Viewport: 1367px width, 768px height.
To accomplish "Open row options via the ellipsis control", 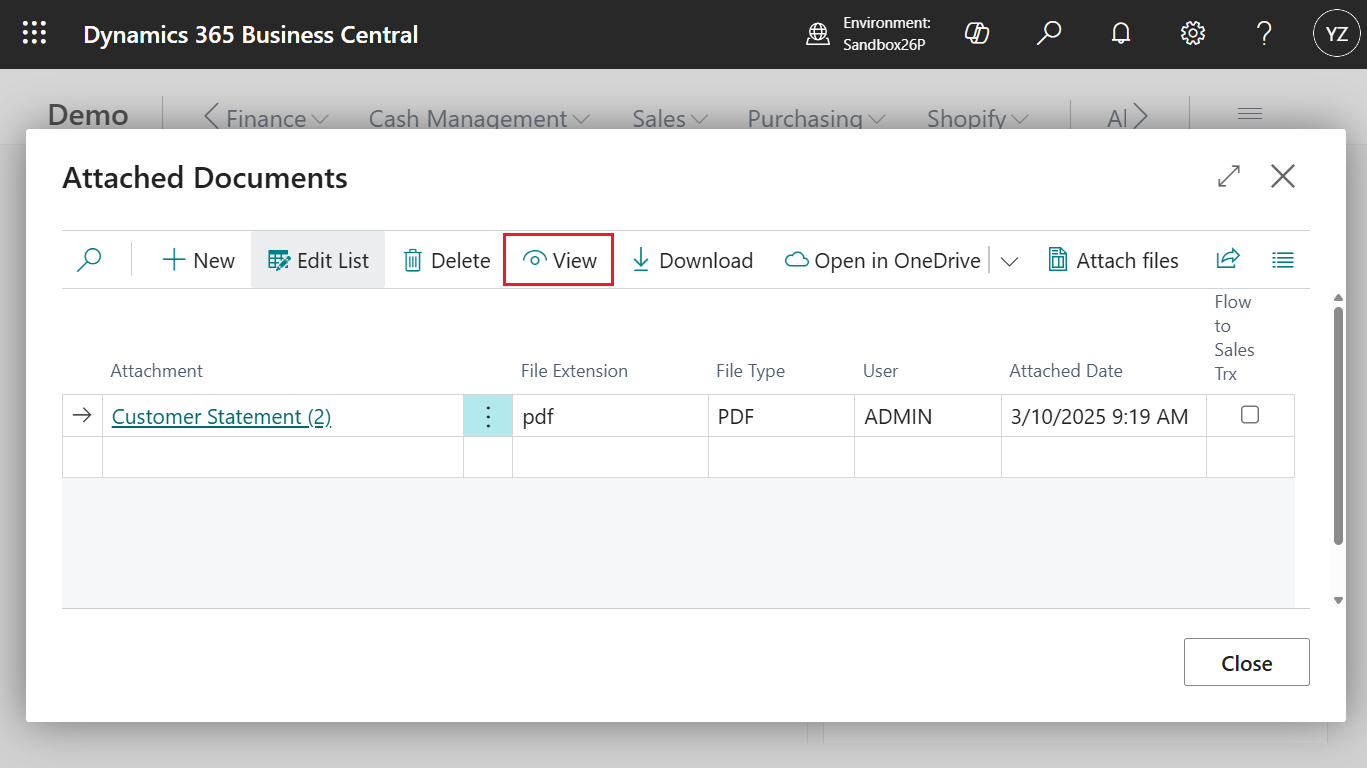I will (487, 416).
